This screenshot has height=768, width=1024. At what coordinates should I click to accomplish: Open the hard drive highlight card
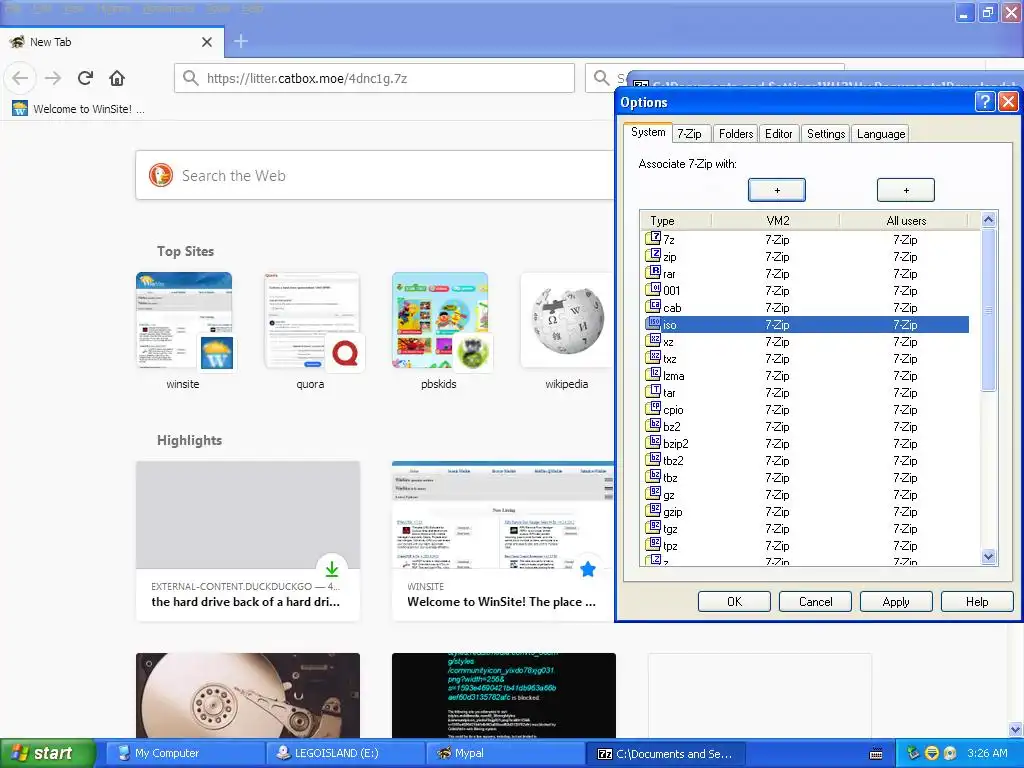coord(248,541)
